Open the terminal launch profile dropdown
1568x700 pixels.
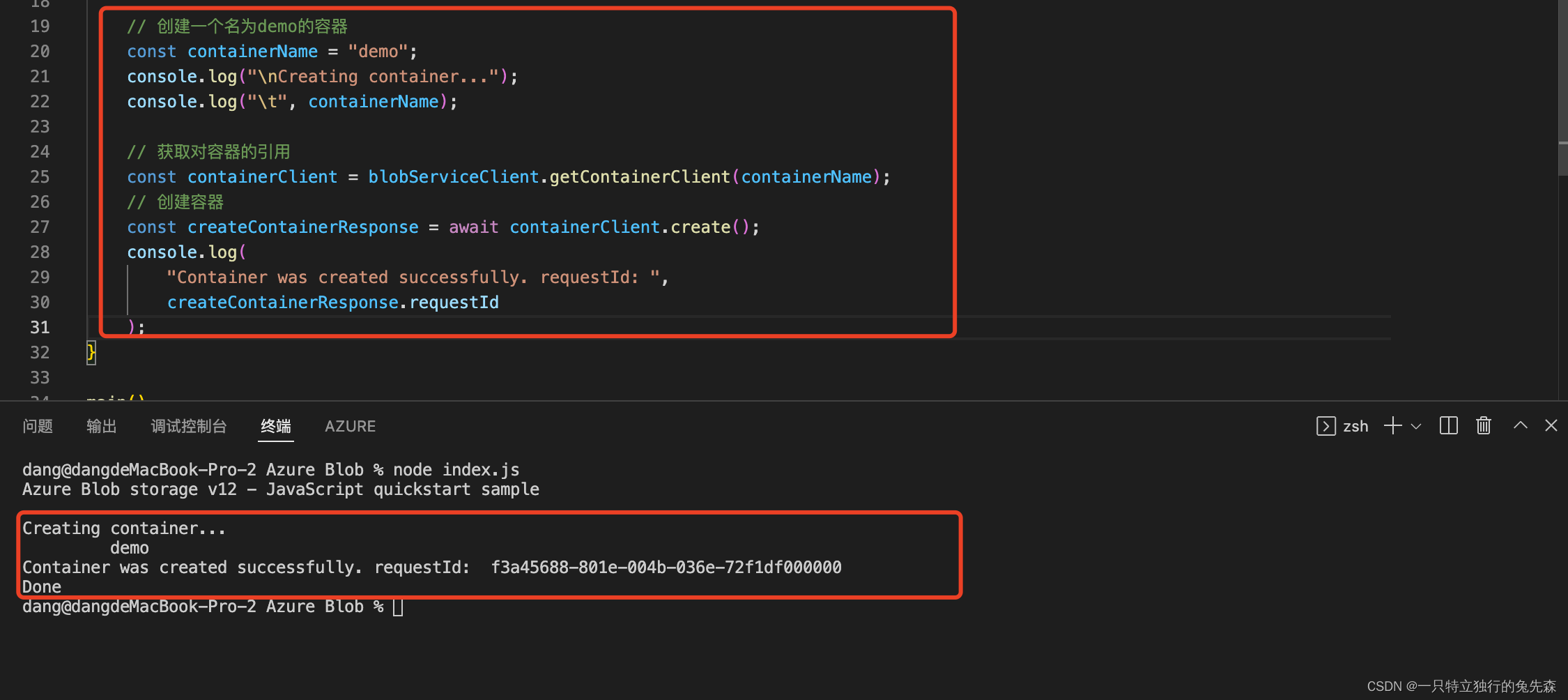pos(1415,425)
